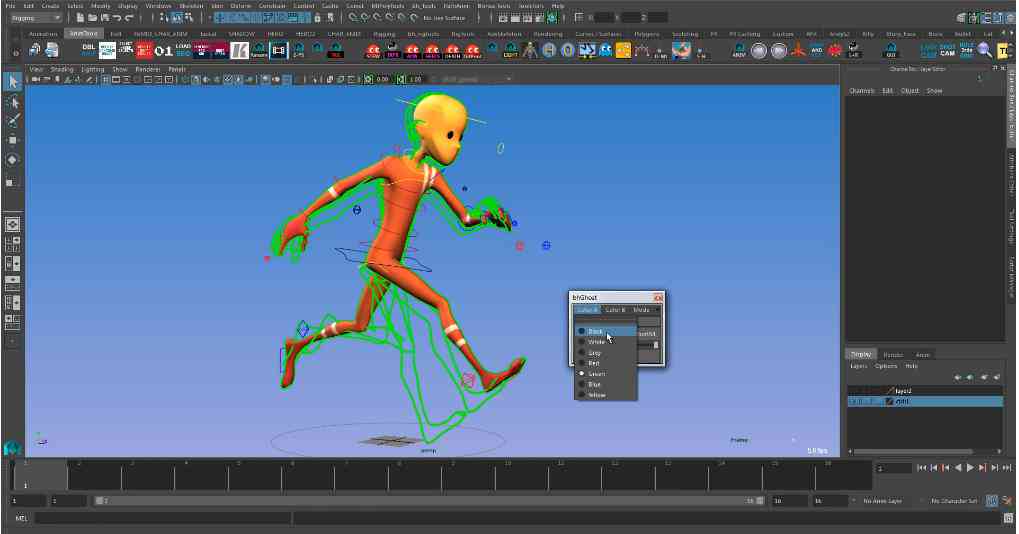1019x534 pixels.
Task: Click the O1 shelf icon
Action: point(164,50)
